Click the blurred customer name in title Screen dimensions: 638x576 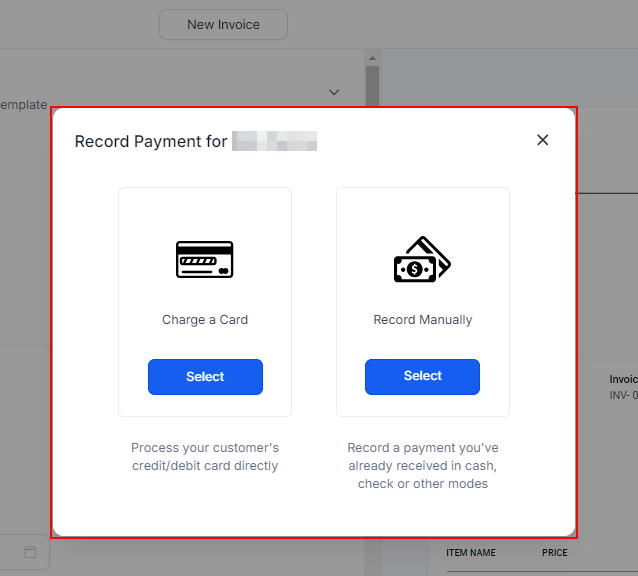point(274,141)
